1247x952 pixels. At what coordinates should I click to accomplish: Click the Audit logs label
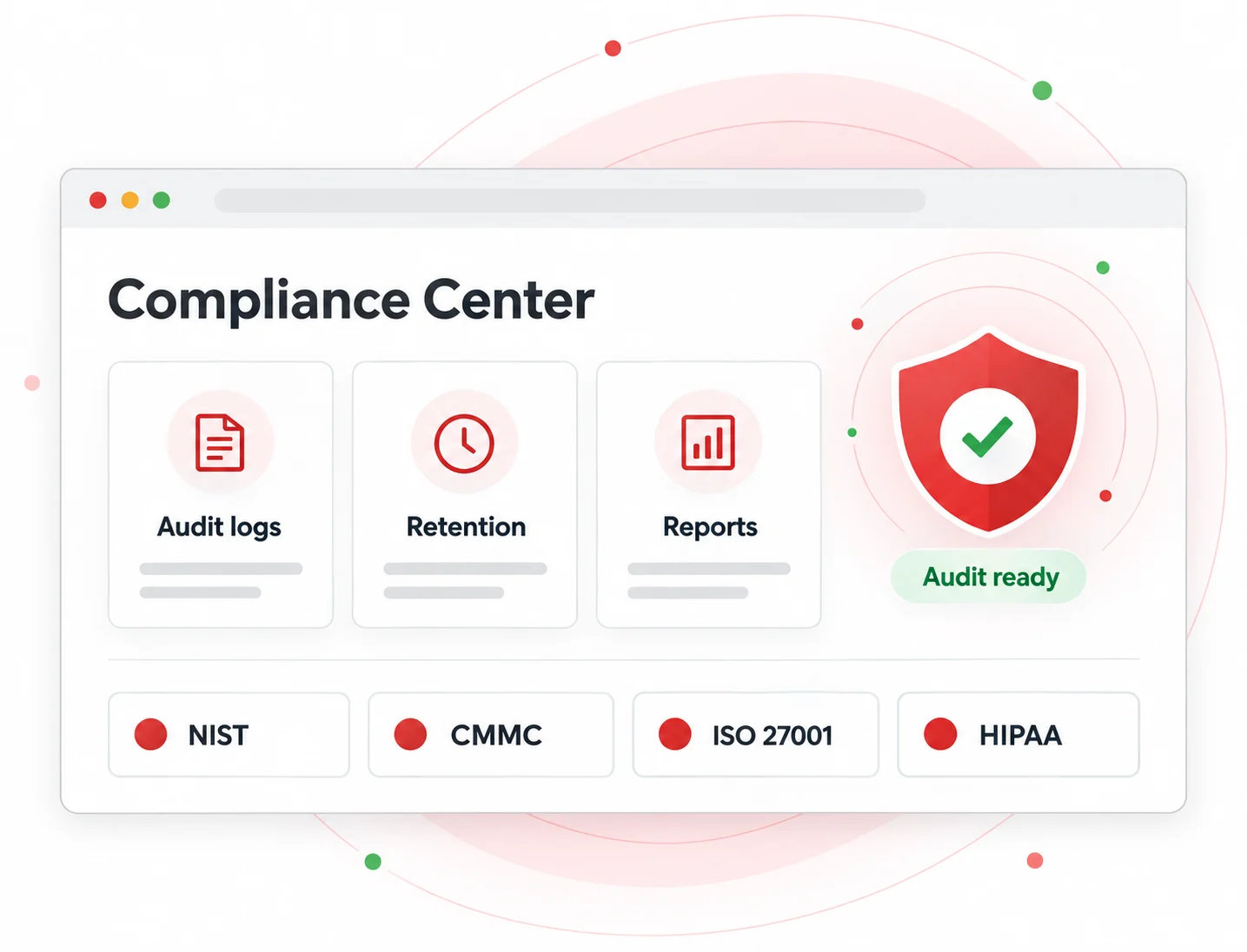click(219, 527)
